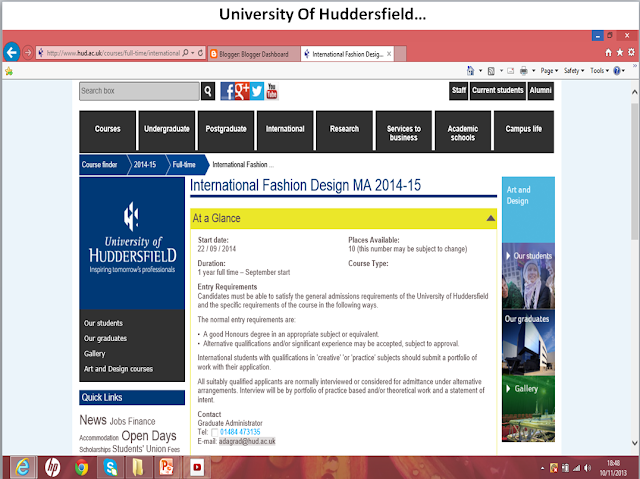640x479 pixels.
Task: Open the Campus life menu
Action: [524, 131]
